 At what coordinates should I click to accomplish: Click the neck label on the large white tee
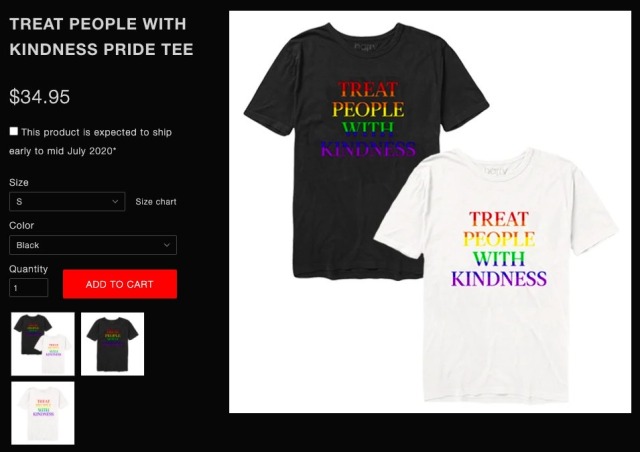point(495,171)
